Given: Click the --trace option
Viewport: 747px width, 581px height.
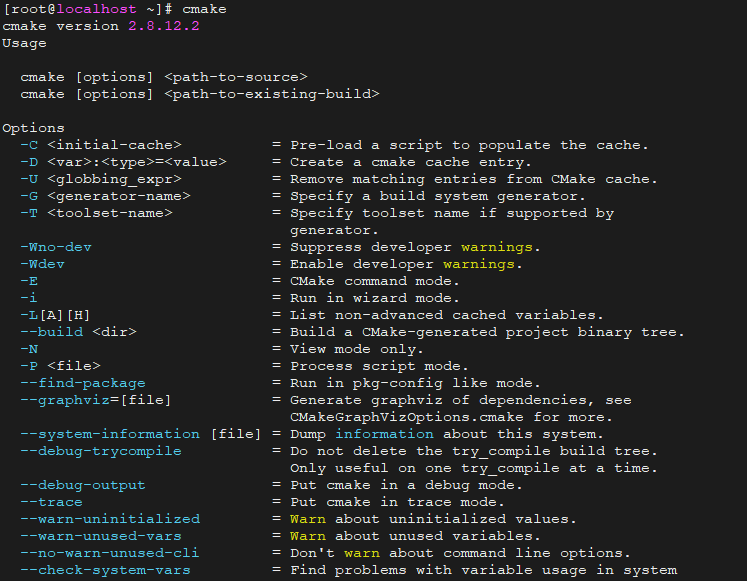Looking at the screenshot, I should click(51, 502).
